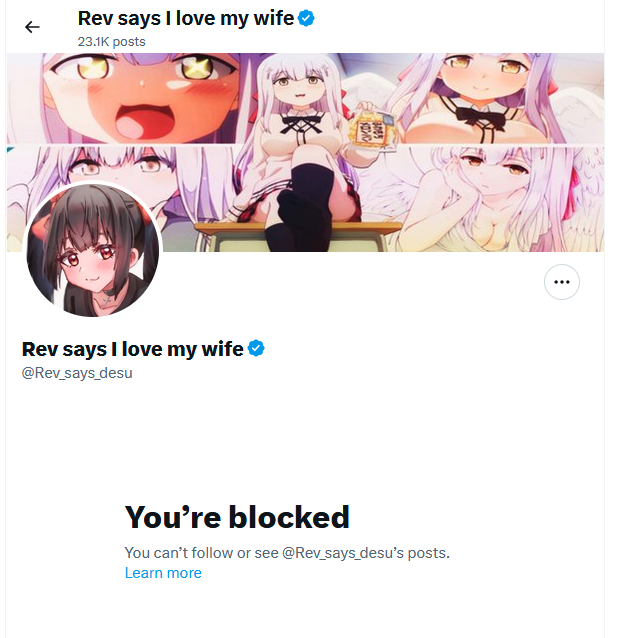Screen dimensions: 617x638
Task: Click the @Rev_says_desu handle under the name
Action: (x=77, y=373)
